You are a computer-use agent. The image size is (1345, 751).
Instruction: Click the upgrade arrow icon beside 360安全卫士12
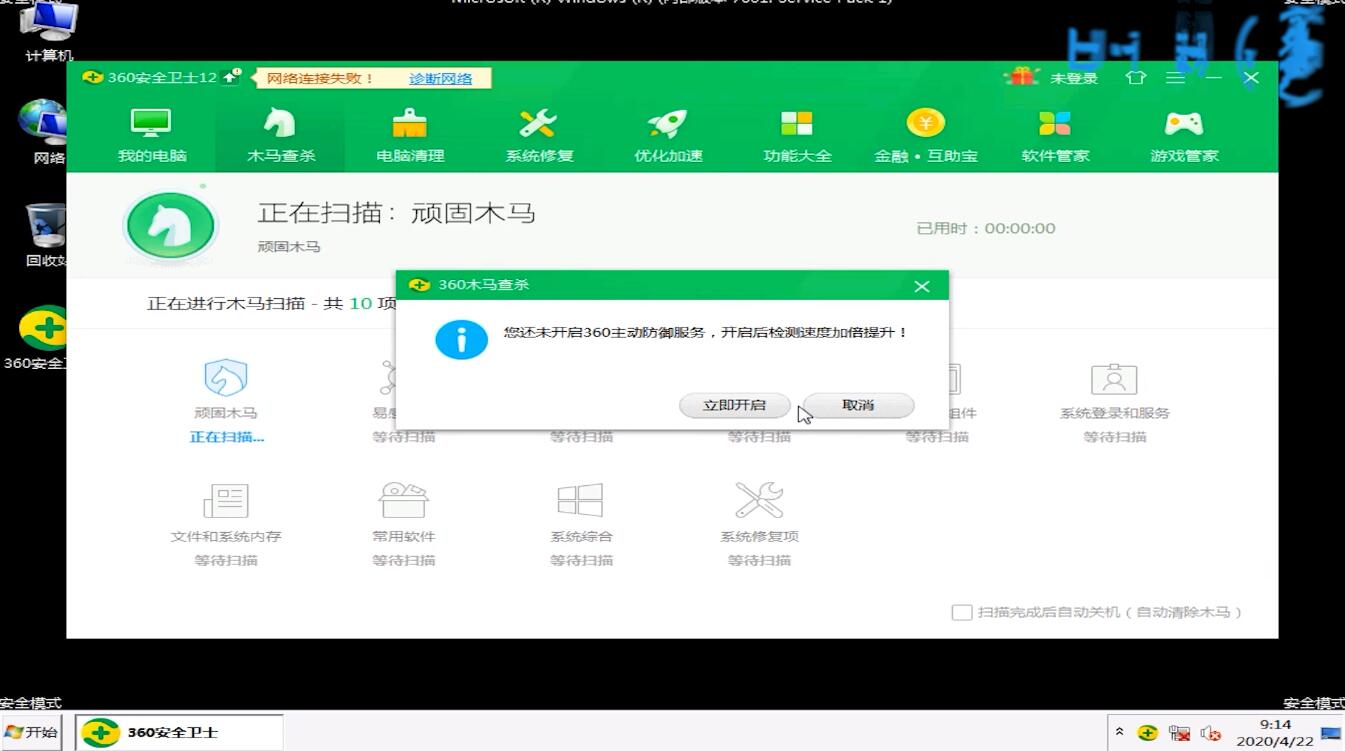click(x=232, y=76)
